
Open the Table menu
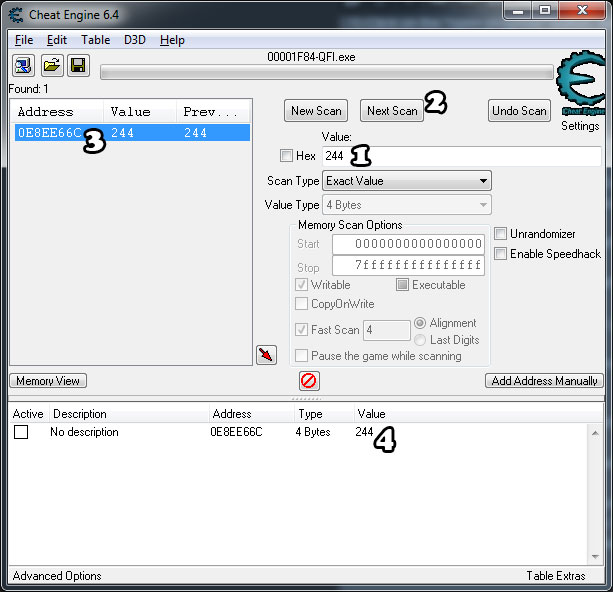coord(95,40)
